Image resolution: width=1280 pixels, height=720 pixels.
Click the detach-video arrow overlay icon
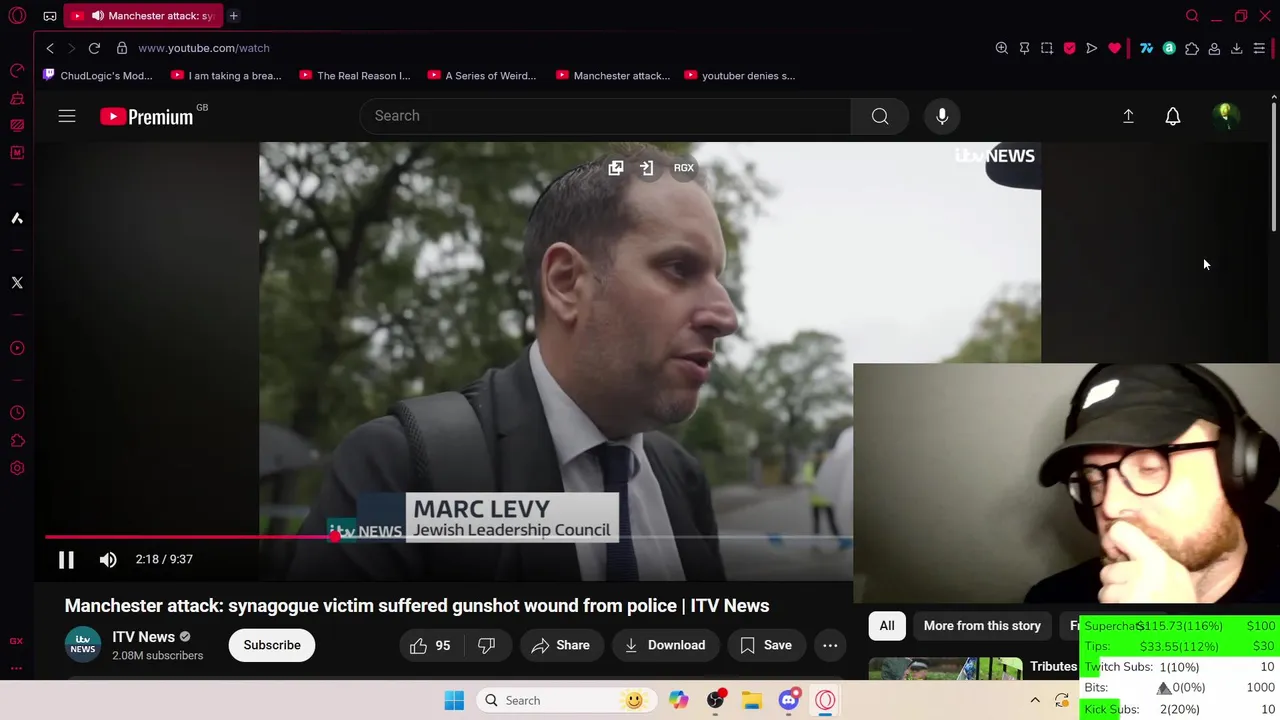point(647,168)
